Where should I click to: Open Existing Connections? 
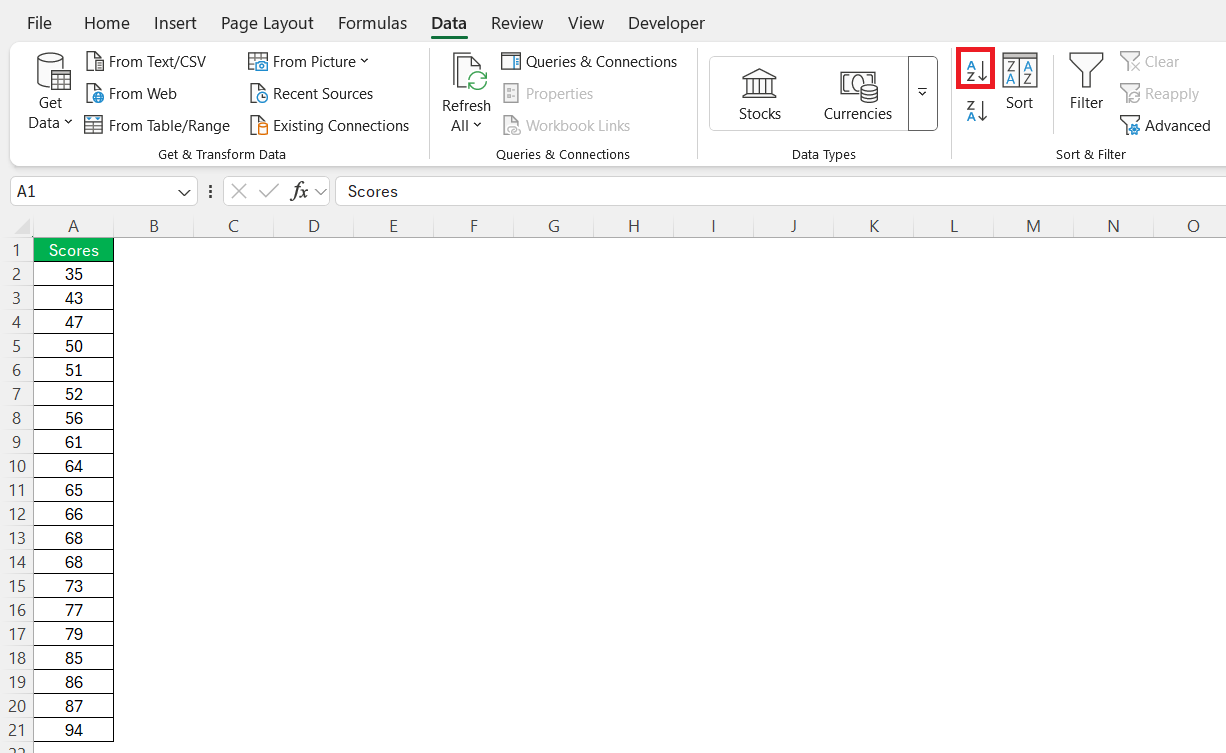pos(329,126)
